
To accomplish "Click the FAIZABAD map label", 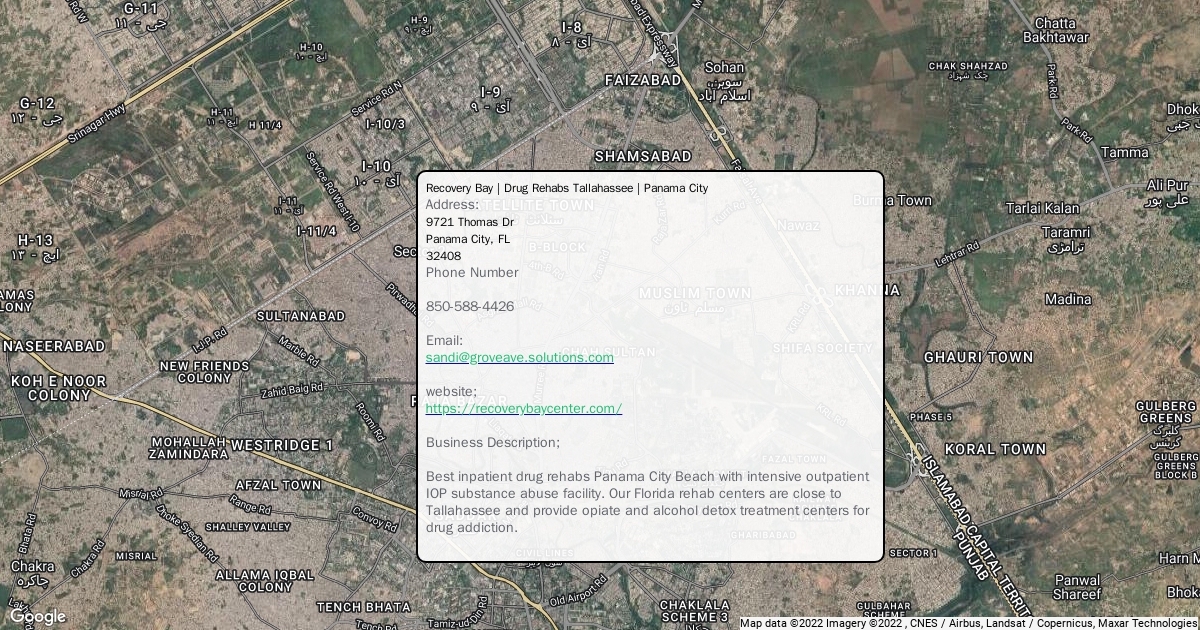I will pyautogui.click(x=643, y=79).
